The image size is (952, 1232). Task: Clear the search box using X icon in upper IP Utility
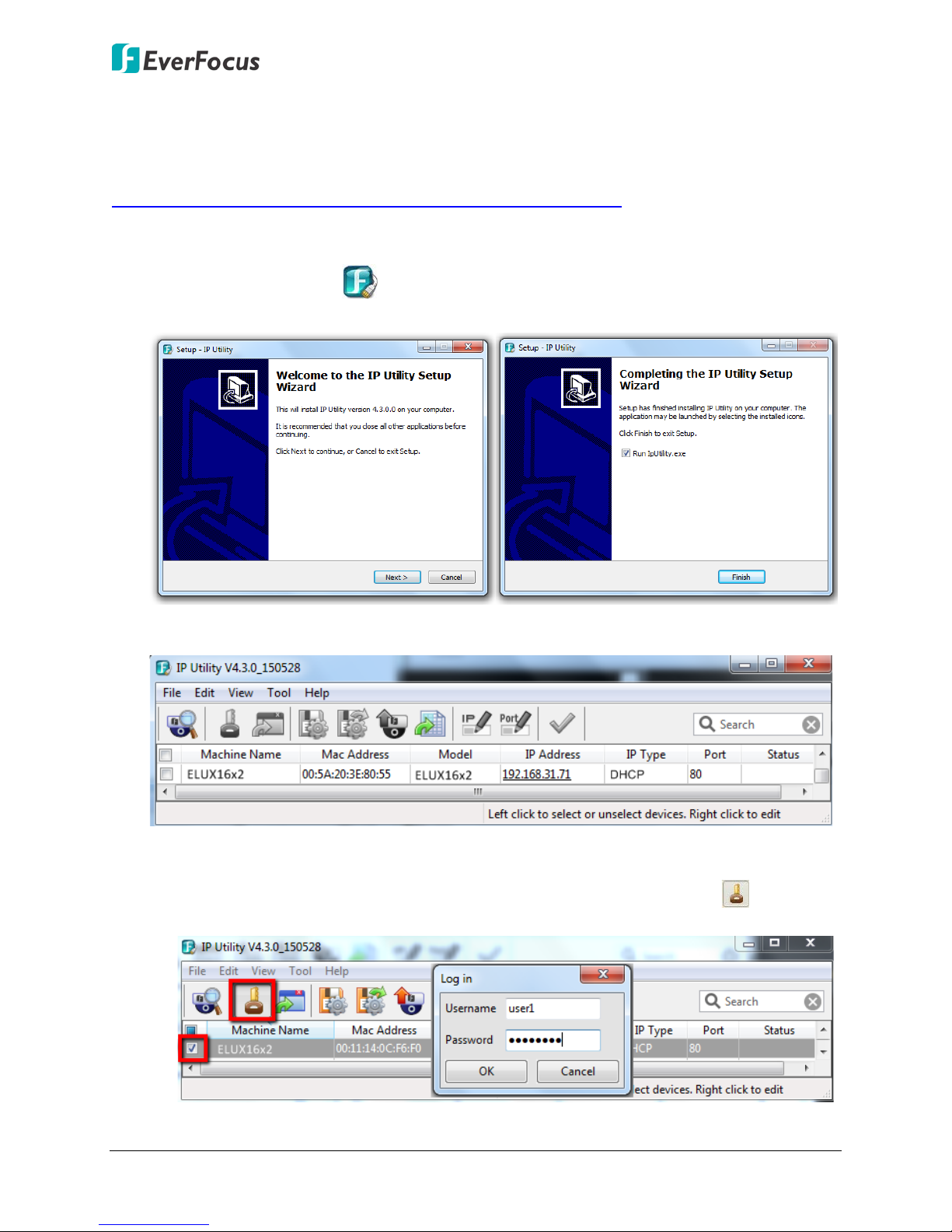pos(811,724)
